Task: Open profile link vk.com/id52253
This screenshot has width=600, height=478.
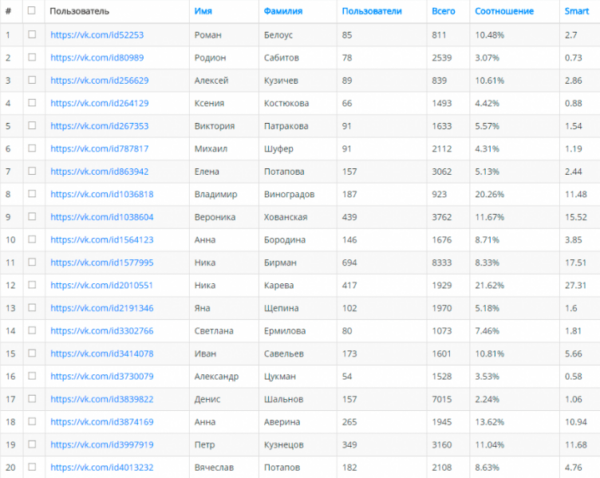Action: coord(97,35)
